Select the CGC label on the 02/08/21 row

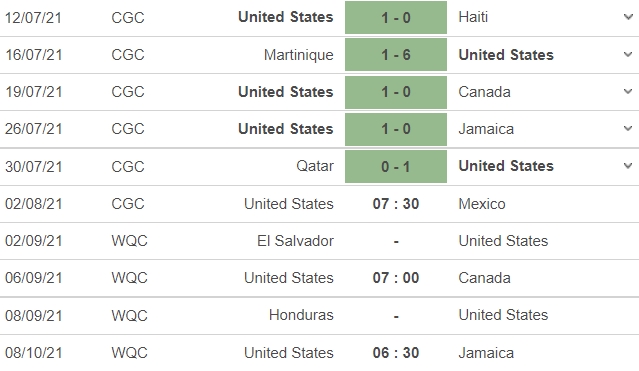128,203
